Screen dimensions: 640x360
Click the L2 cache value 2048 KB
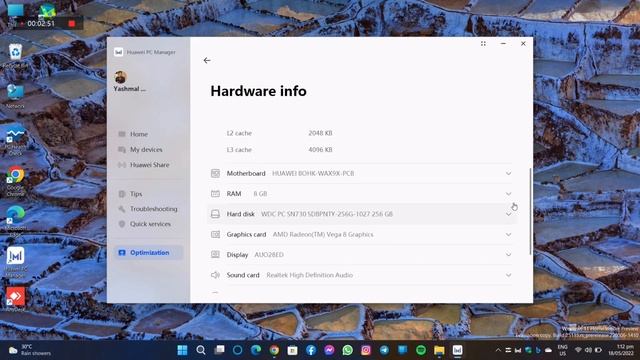320,133
